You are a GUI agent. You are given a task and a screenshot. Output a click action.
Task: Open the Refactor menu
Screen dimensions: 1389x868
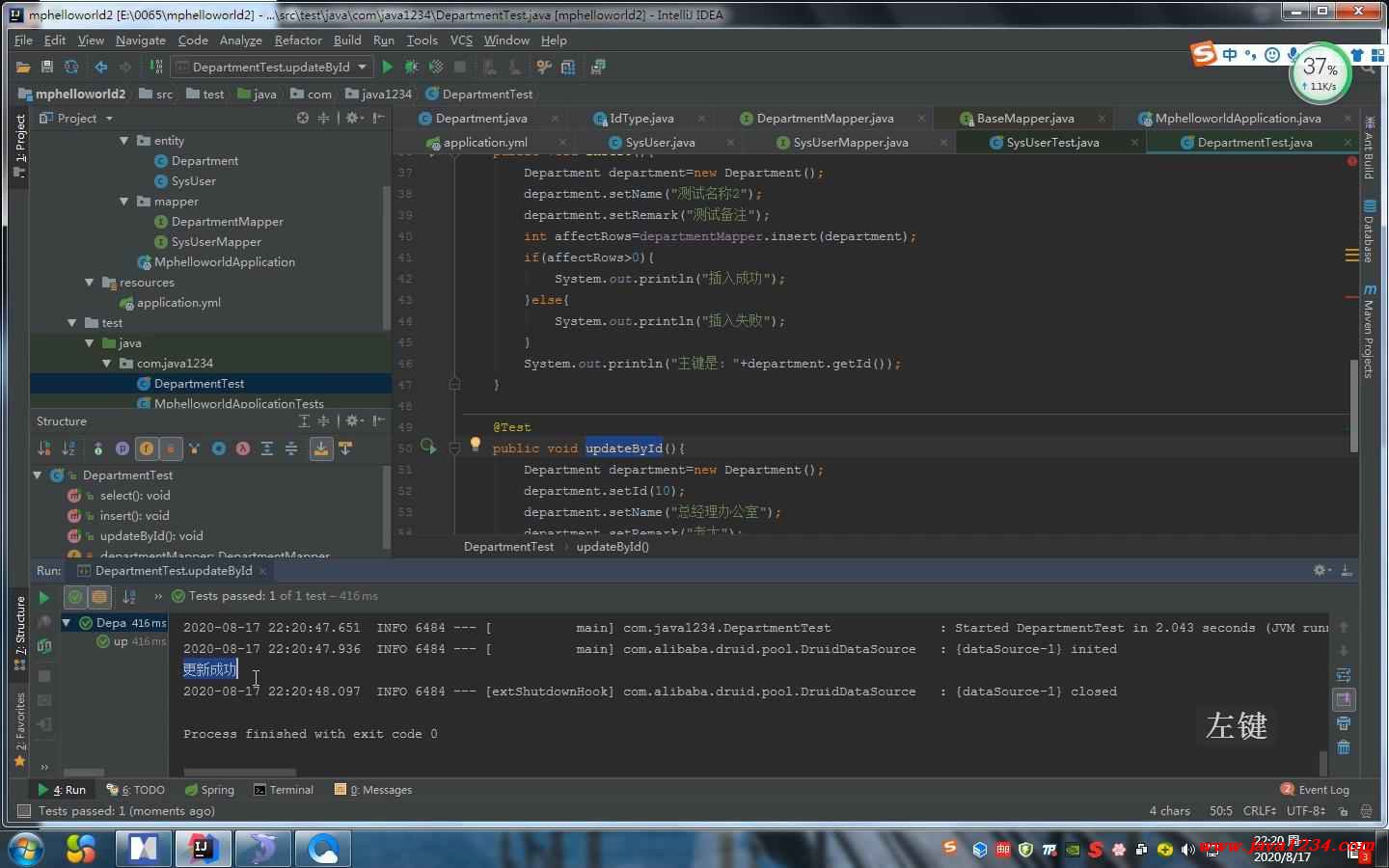coord(298,41)
